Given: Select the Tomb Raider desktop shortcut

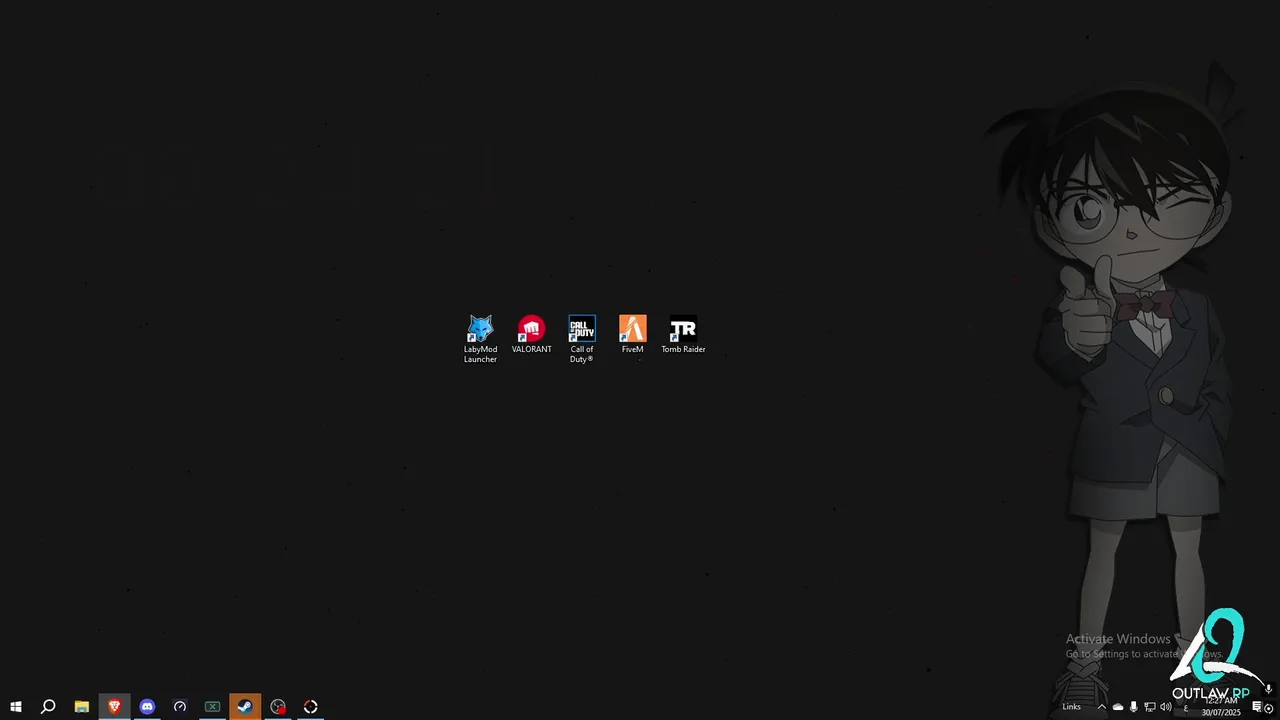Looking at the screenshot, I should pos(683,335).
